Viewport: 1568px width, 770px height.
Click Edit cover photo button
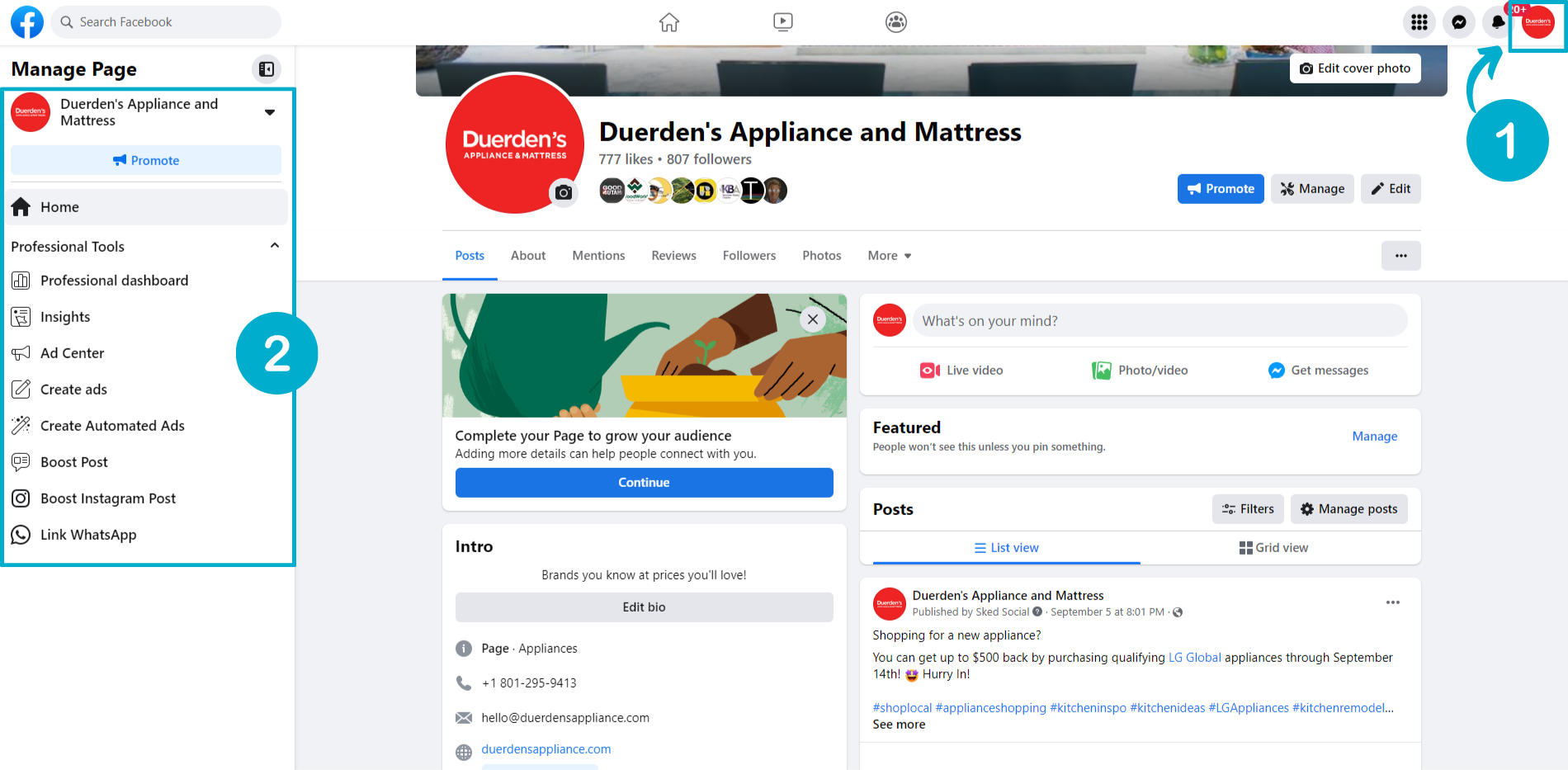(1355, 68)
